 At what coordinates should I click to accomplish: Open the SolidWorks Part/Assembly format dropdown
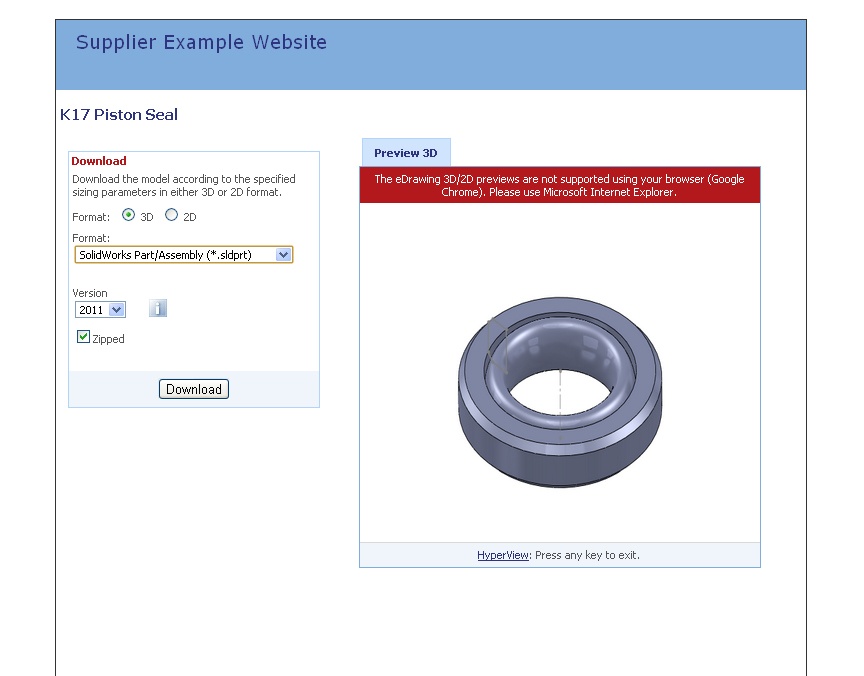point(183,255)
